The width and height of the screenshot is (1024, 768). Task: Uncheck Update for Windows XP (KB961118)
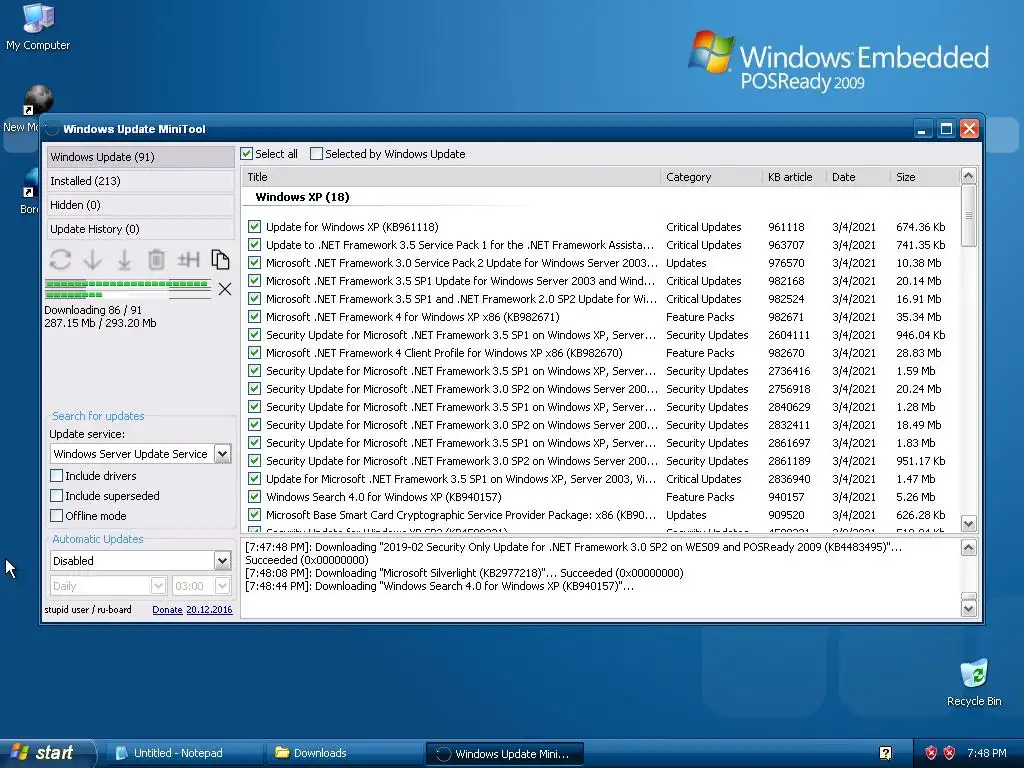tap(255, 227)
